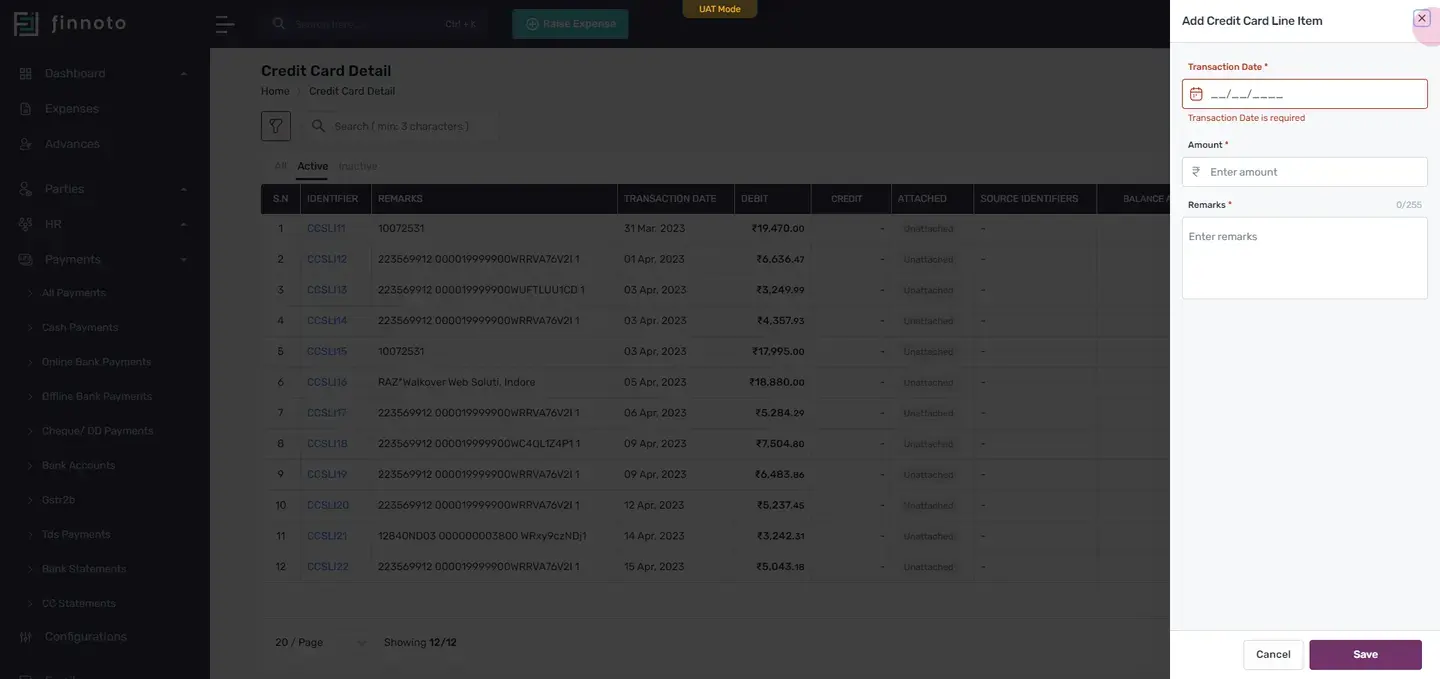Open the 20 / Page size dropdown
The height and width of the screenshot is (679, 1440).
pyautogui.click(x=321, y=642)
